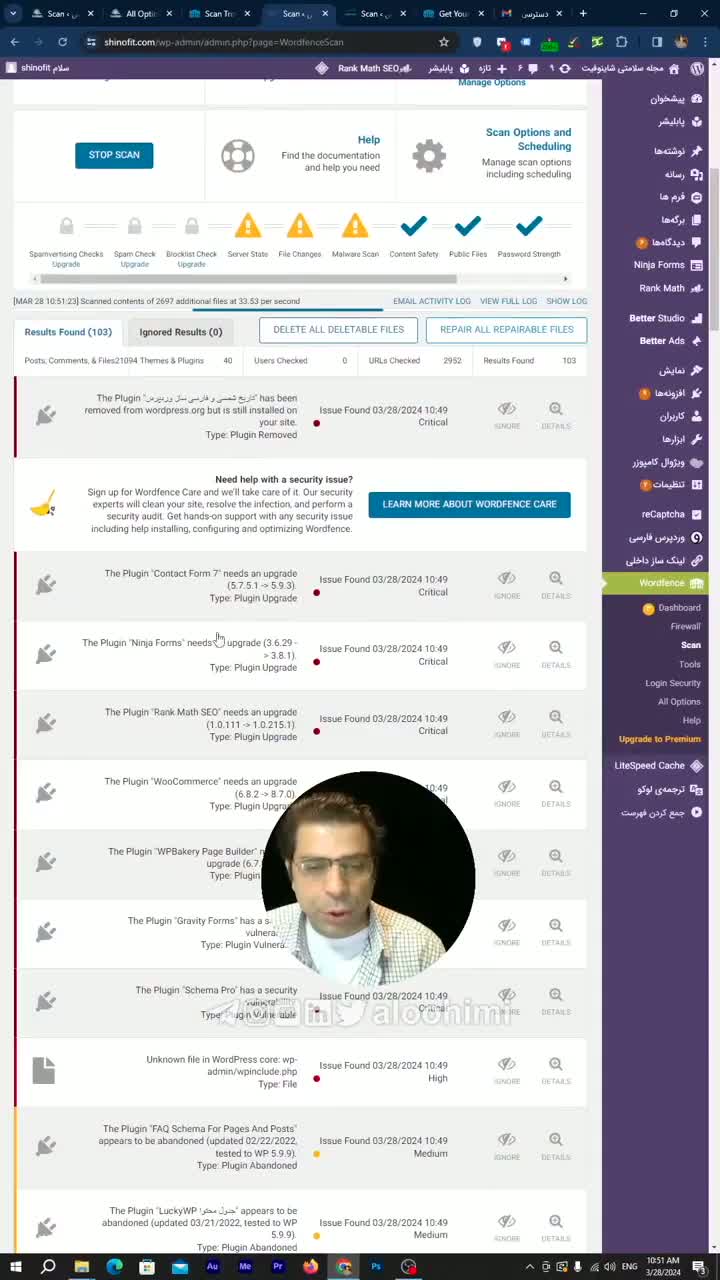Viewport: 720px width, 1280px height.
Task: Open scan options gear icon
Action: point(429,156)
